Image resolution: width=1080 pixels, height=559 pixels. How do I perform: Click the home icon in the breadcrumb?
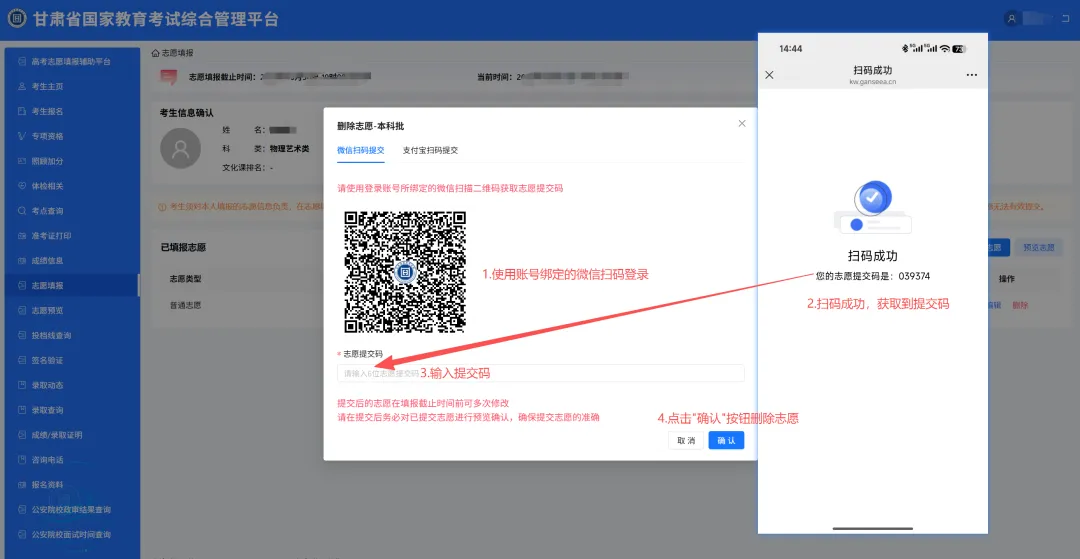(155, 53)
